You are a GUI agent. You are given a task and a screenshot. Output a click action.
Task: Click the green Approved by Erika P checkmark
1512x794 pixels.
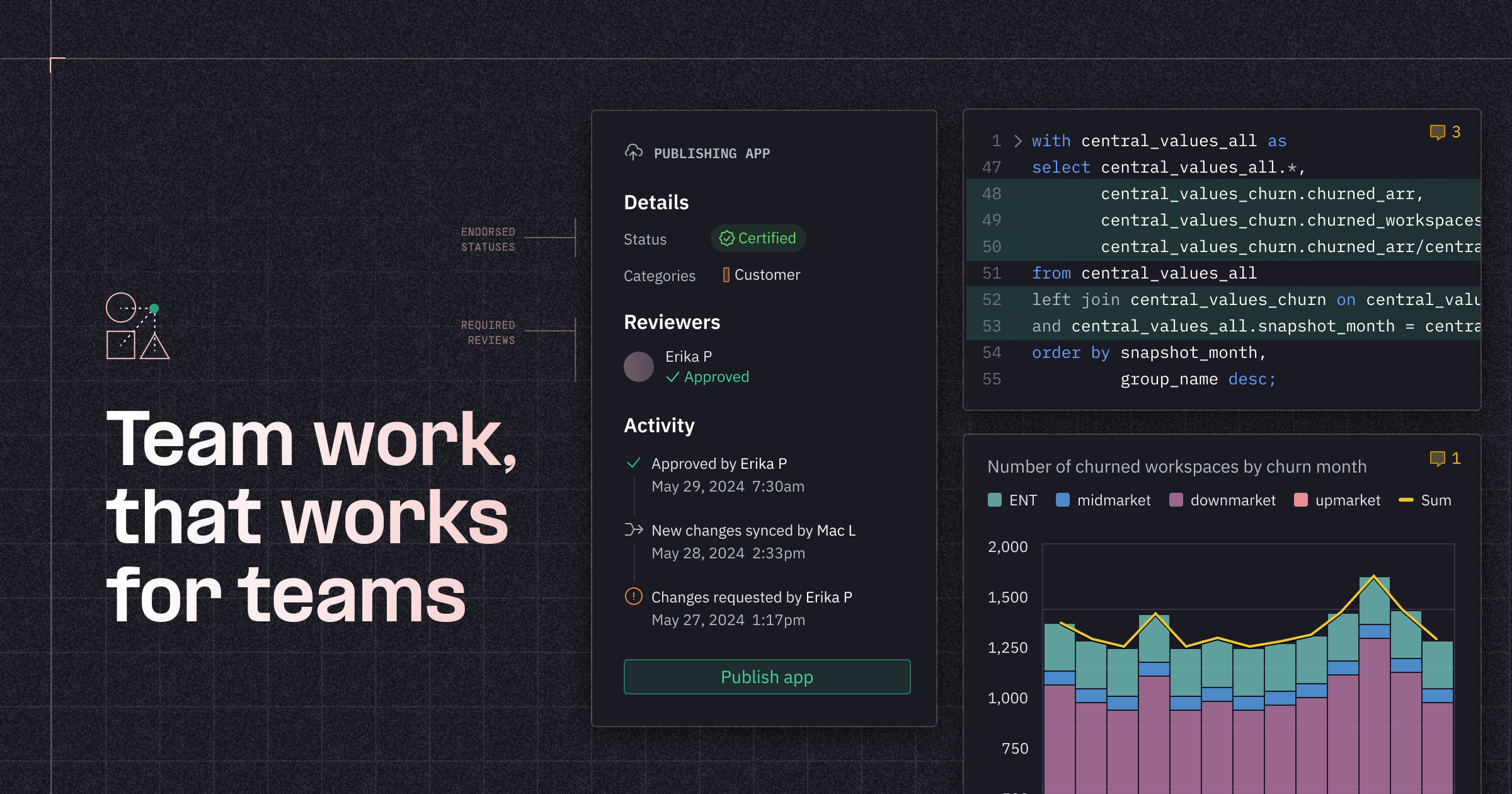coord(634,463)
